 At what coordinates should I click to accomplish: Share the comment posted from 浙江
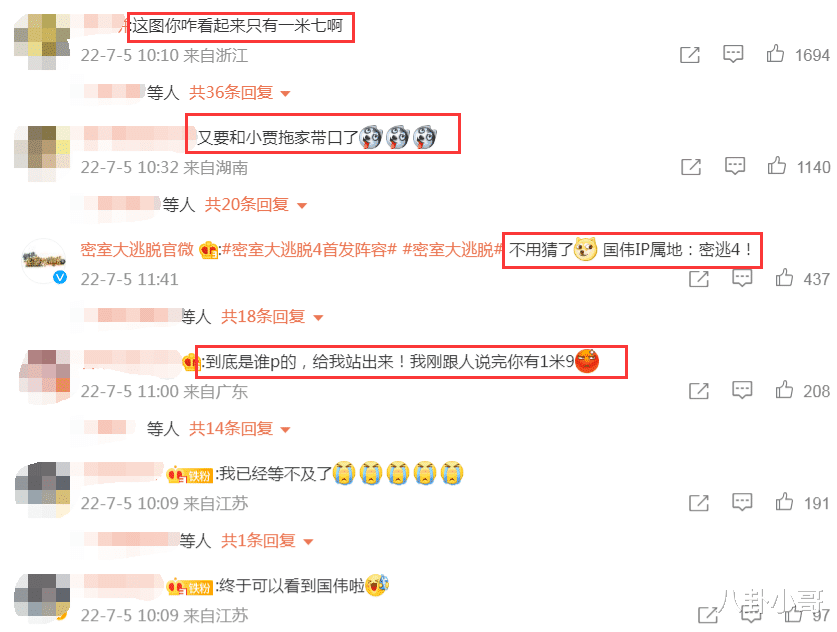(x=690, y=54)
